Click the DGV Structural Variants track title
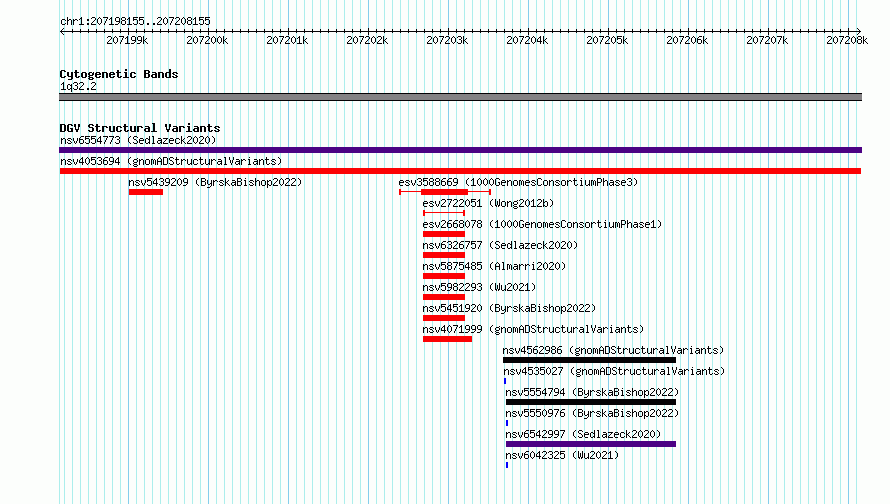This screenshot has width=890, height=504. pos(140,128)
